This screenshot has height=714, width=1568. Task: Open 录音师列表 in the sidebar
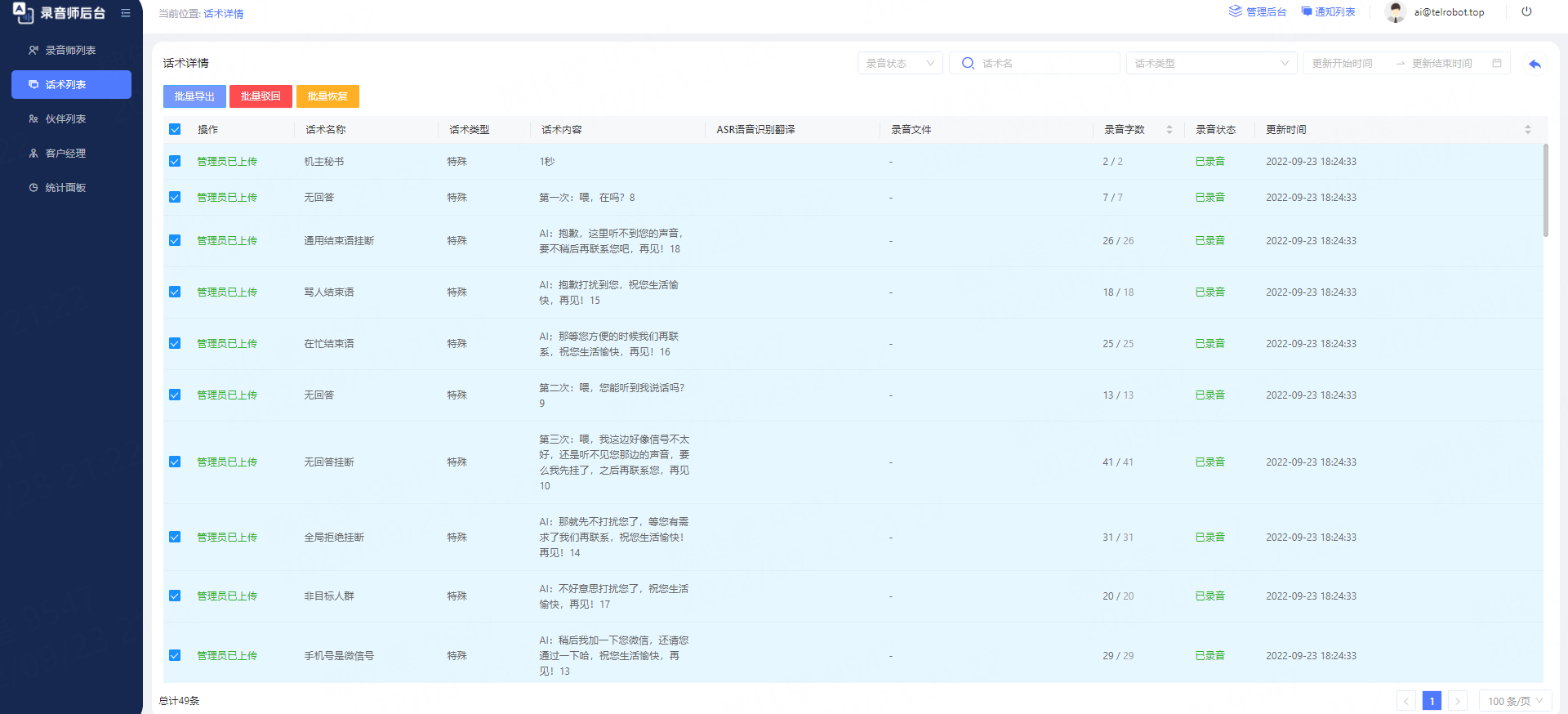point(71,51)
